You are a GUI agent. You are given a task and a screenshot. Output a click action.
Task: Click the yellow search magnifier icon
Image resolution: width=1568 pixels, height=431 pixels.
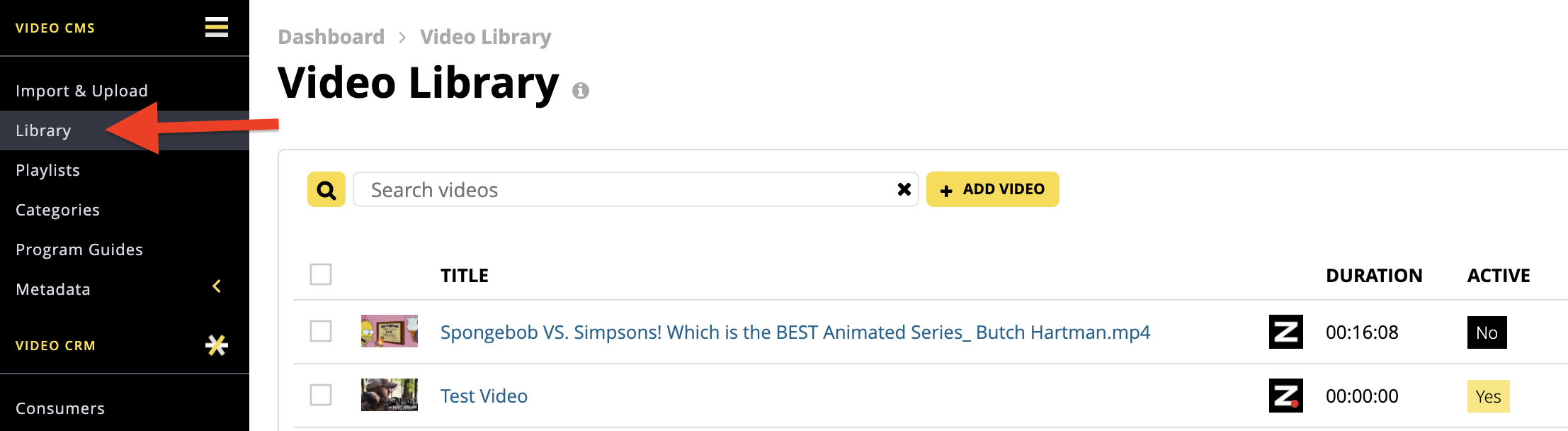(326, 189)
